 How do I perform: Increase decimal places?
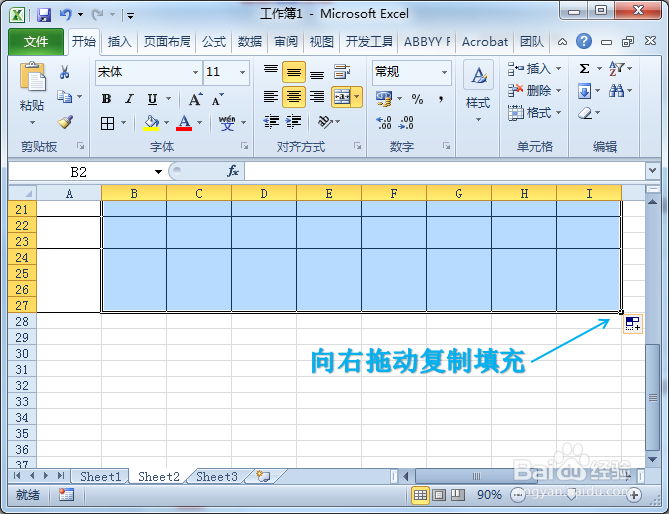tap(384, 123)
